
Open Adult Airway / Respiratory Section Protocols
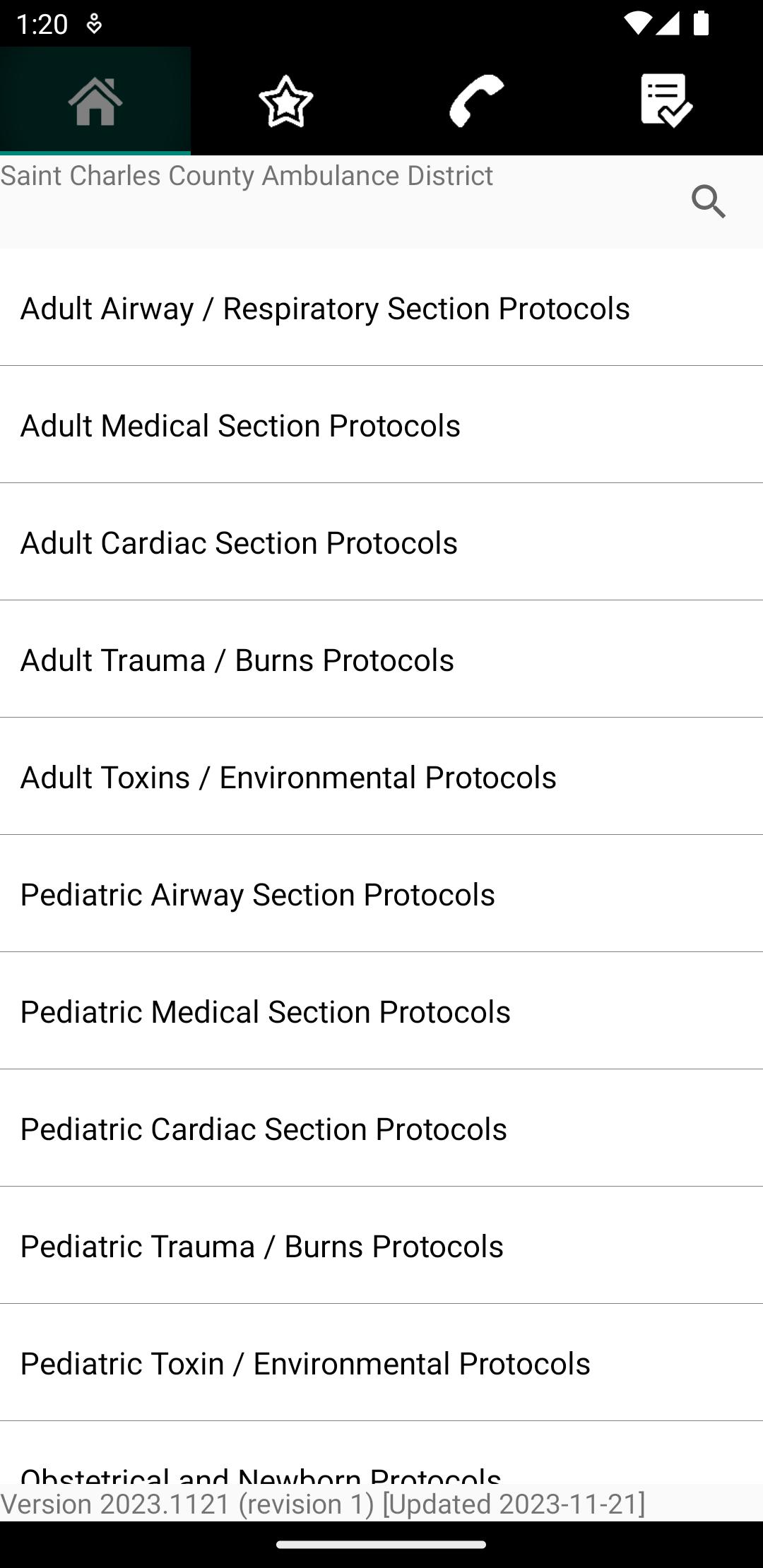pyautogui.click(x=381, y=307)
